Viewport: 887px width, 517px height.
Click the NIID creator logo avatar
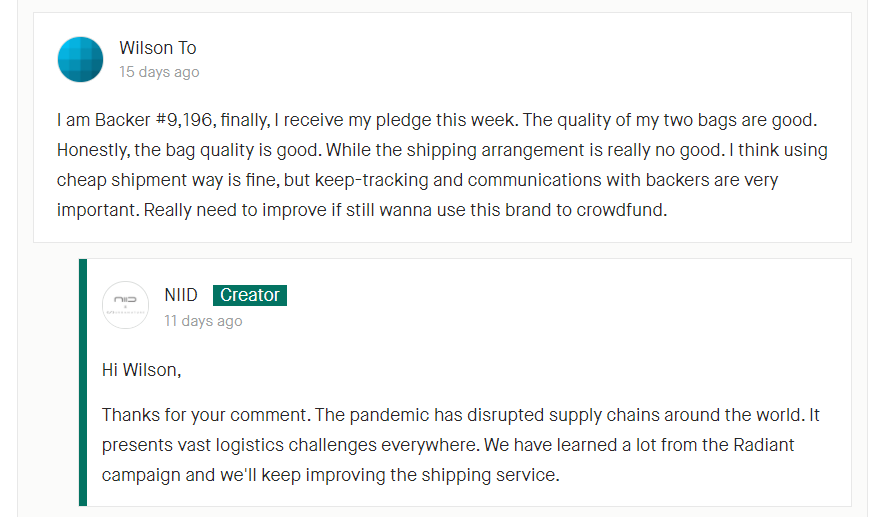tap(126, 305)
